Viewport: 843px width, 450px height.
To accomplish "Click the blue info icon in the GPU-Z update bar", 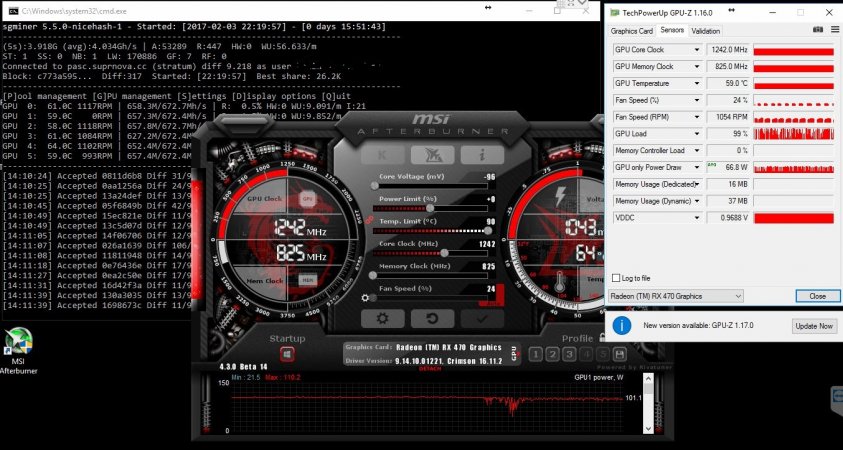I will click(621, 325).
